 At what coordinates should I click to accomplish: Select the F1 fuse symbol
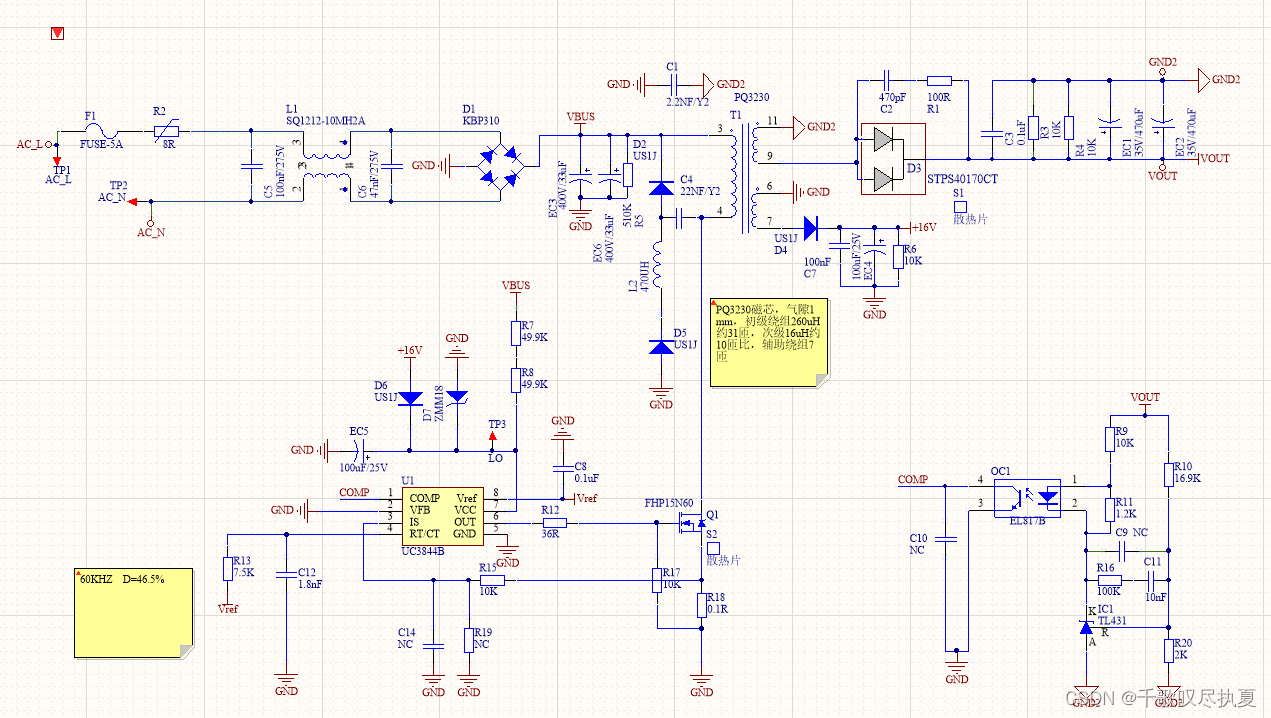(101, 131)
